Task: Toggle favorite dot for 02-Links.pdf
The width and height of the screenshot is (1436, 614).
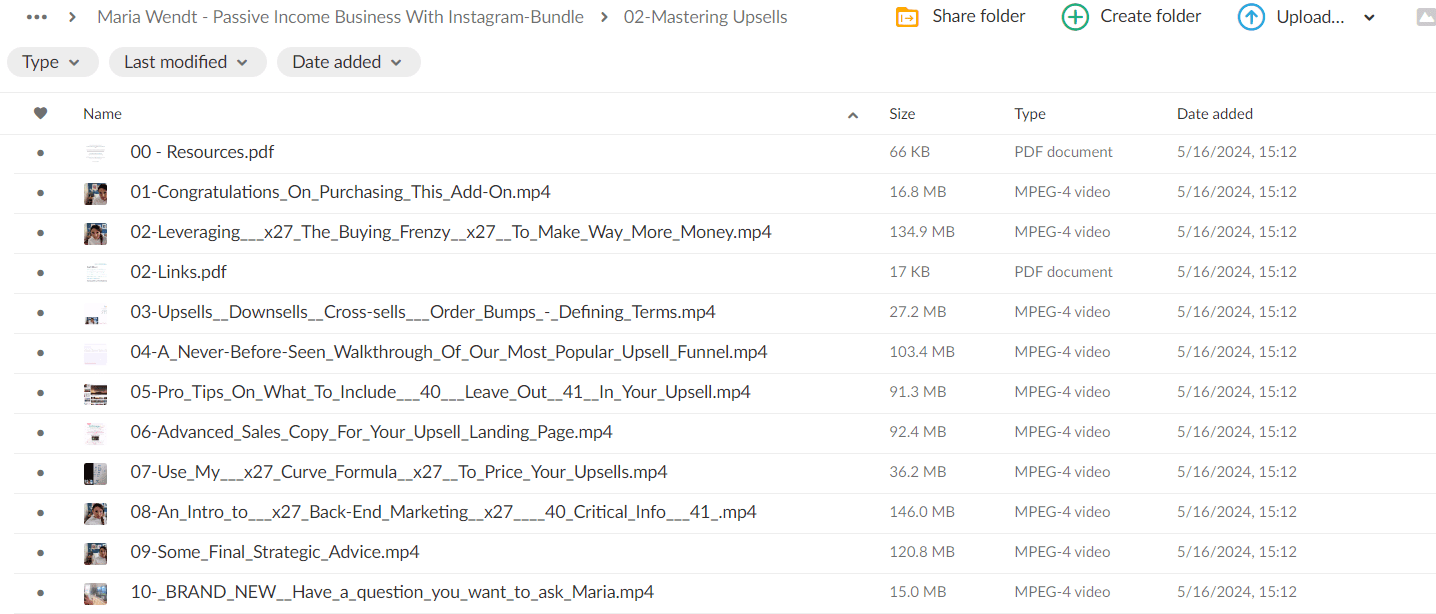Action: pos(40,273)
